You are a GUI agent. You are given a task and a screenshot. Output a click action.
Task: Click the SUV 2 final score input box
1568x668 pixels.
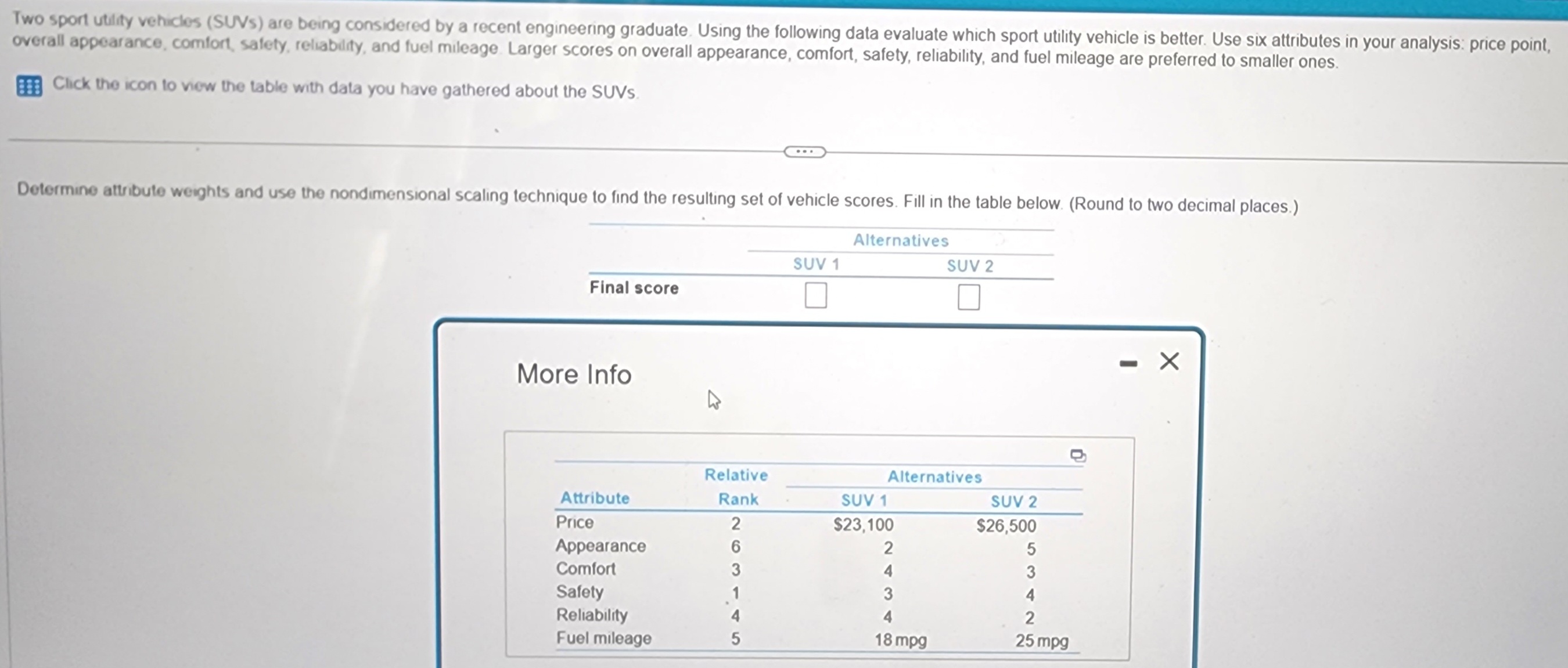[x=969, y=297]
